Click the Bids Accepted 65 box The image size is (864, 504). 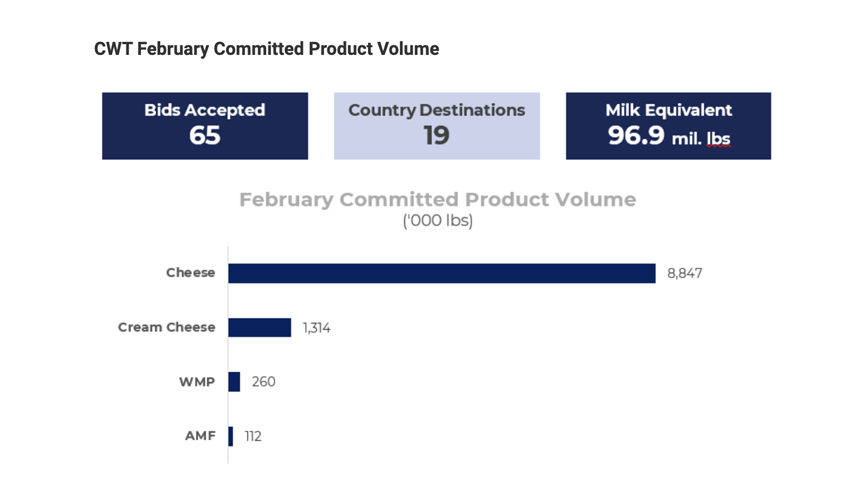(x=205, y=126)
